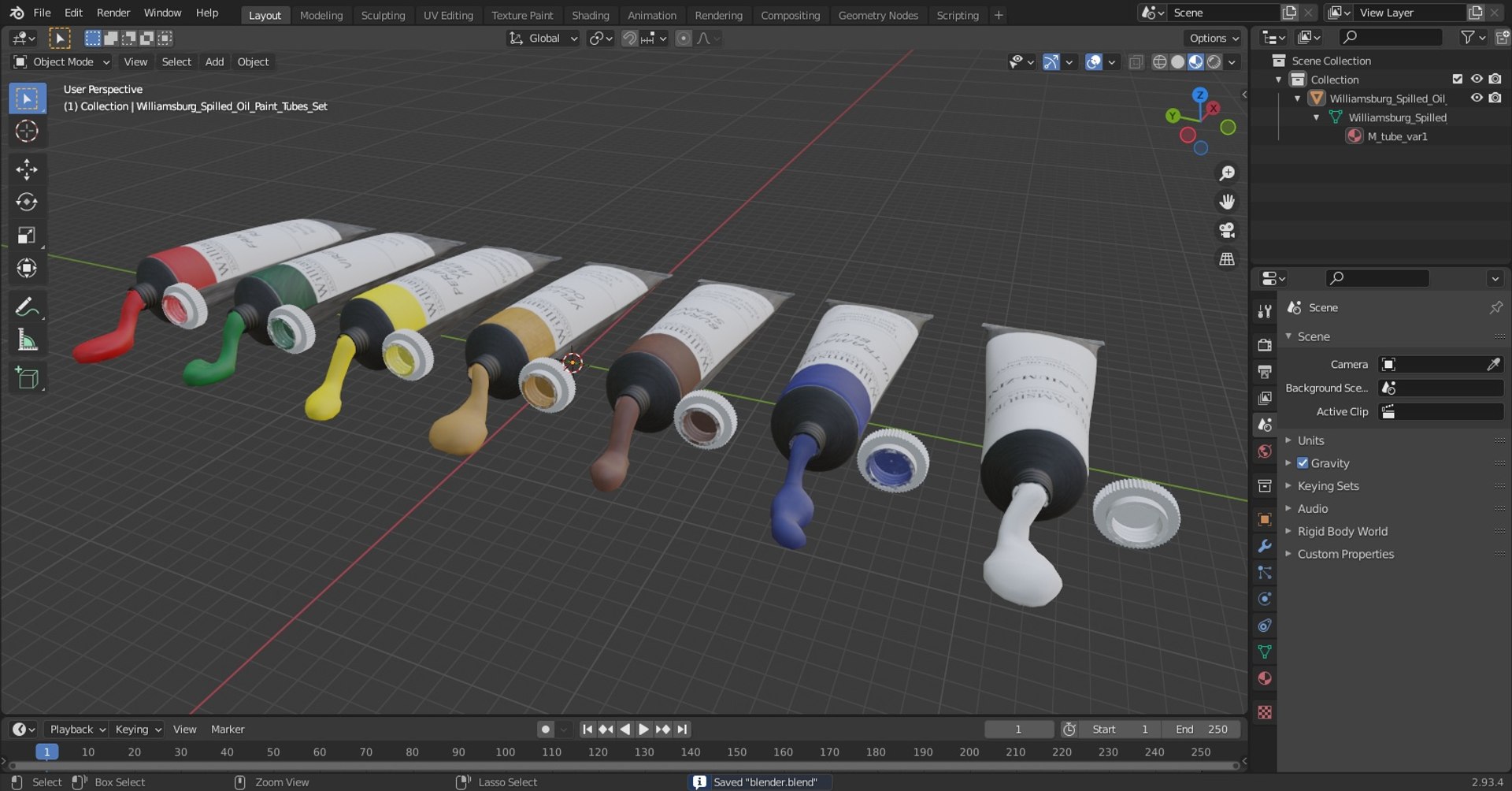Open the Object Data properties tab
The height and width of the screenshot is (791, 1512).
tap(1265, 652)
